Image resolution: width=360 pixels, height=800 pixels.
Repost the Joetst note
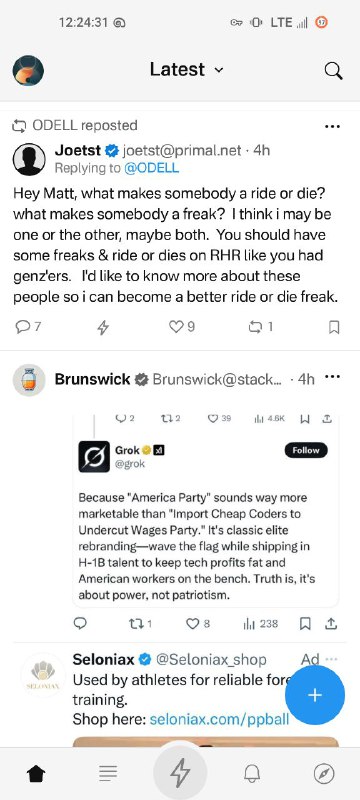click(x=261, y=327)
